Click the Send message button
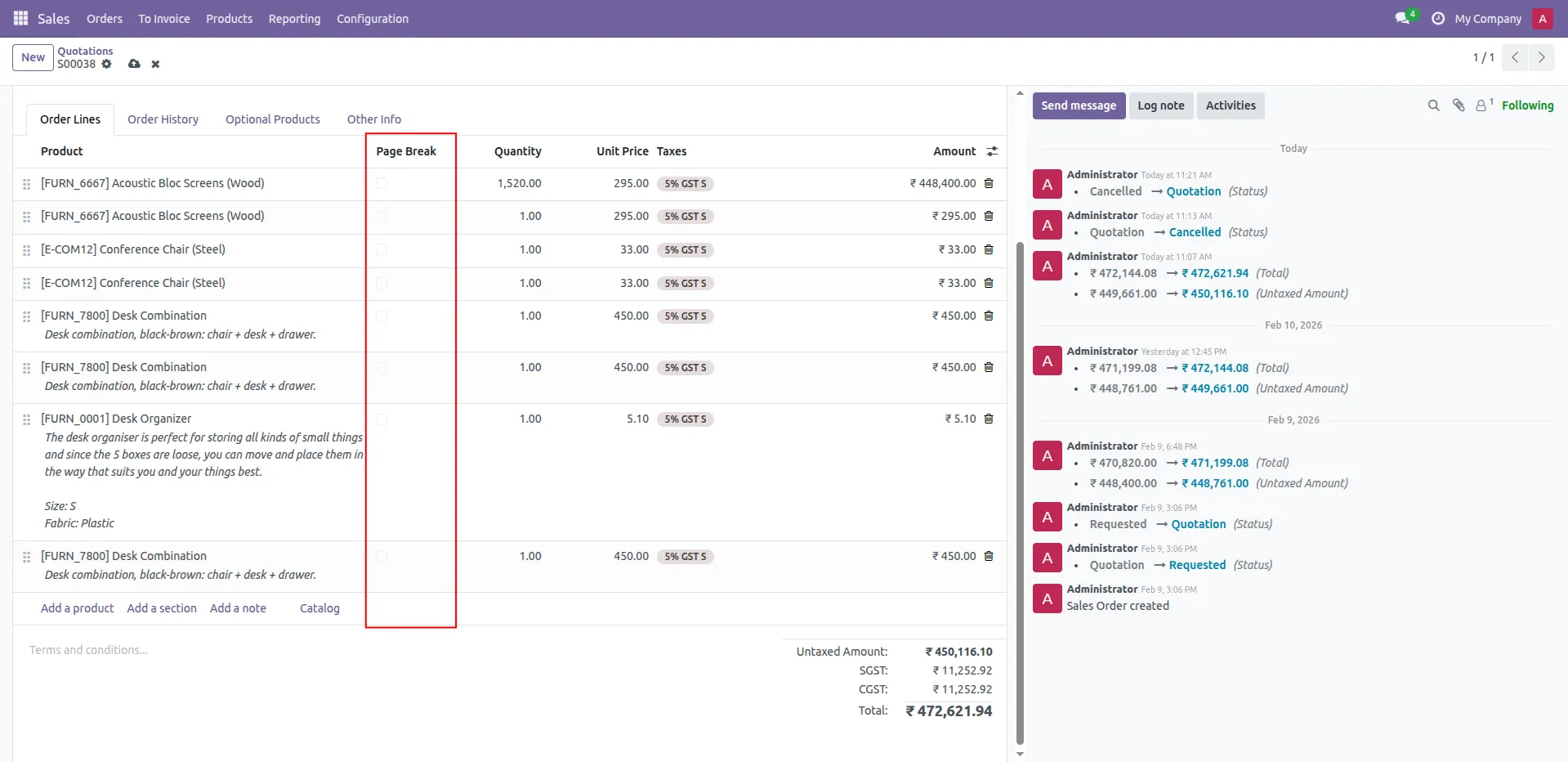The image size is (1568, 762). click(1079, 105)
